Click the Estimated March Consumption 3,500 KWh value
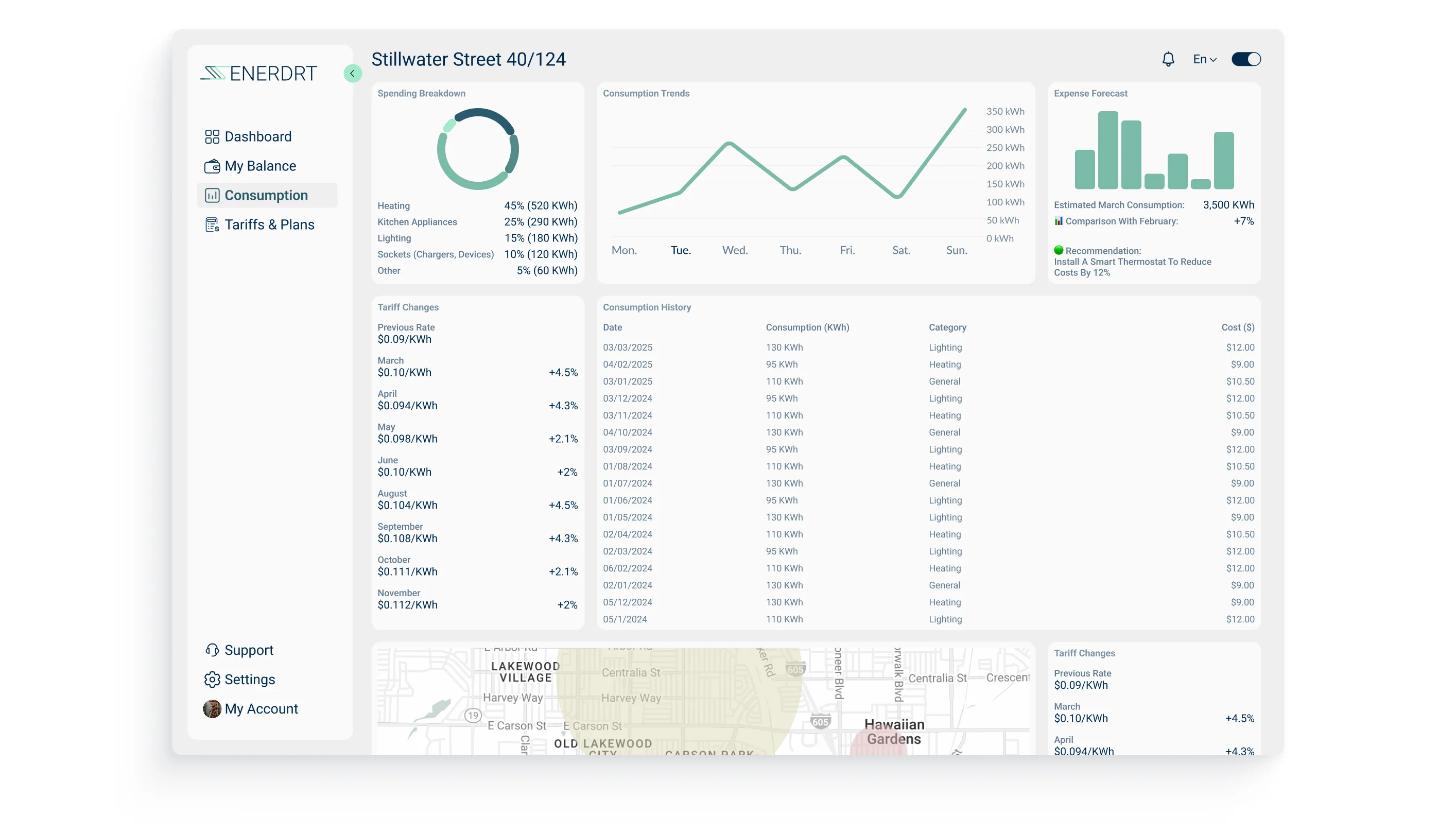1456x834 pixels. pyautogui.click(x=1228, y=205)
